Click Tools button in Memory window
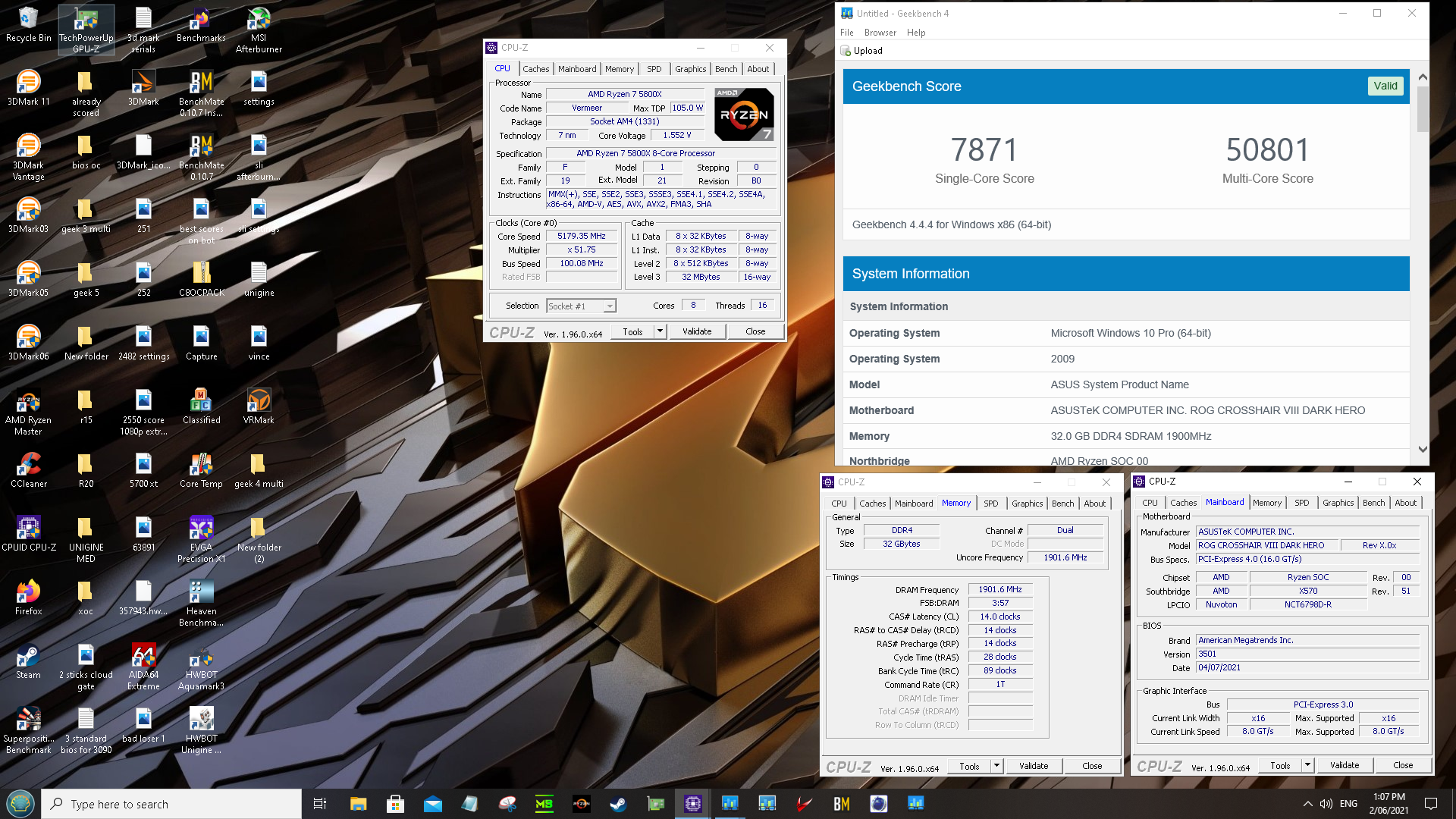Viewport: 1456px width, 819px height. (x=969, y=766)
